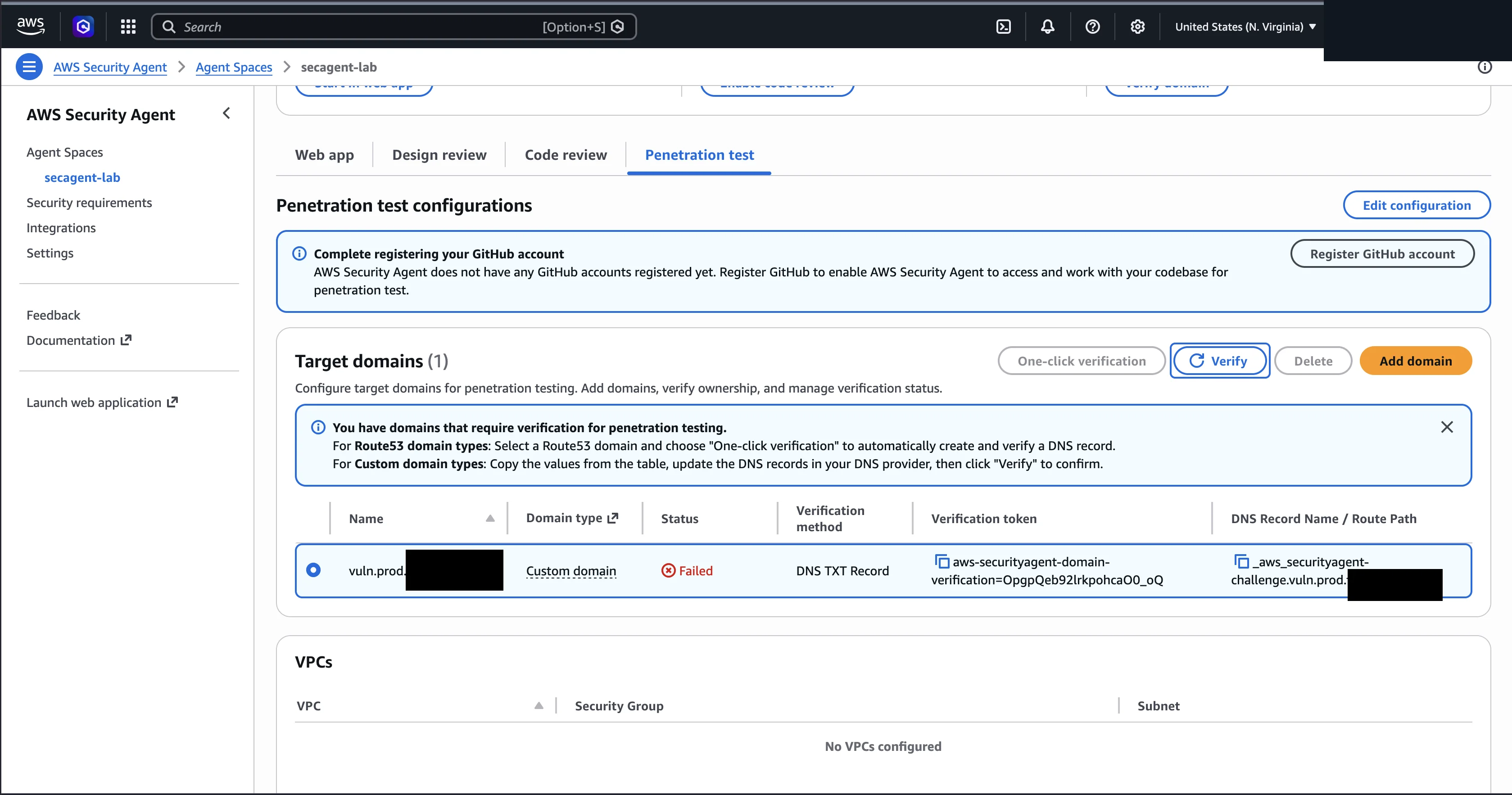Screen dimensions: 1512x795
Task: Open the Documentation external link
Action: [x=79, y=340]
